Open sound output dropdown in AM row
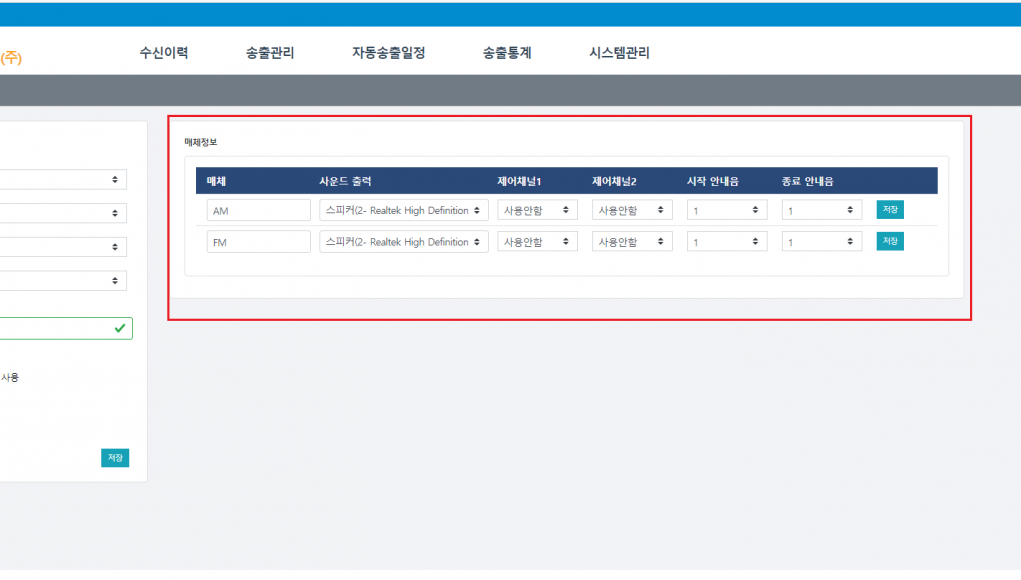Screen dimensions: 1021x580 pos(404,210)
